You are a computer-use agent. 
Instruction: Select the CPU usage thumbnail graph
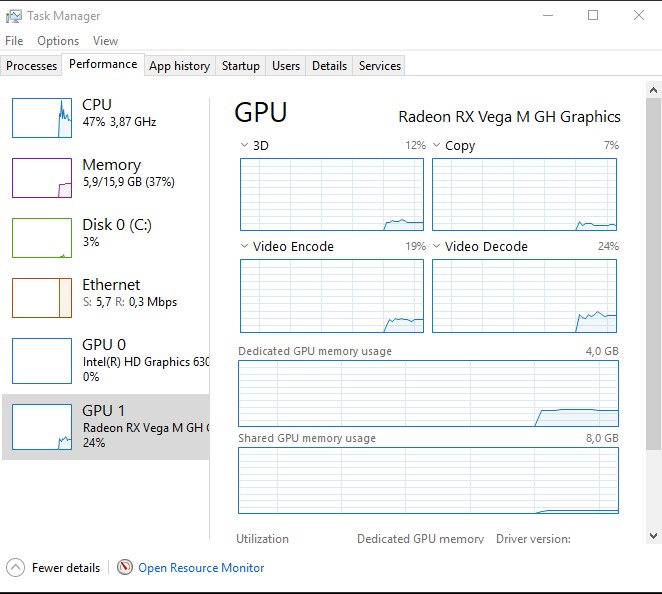tap(42, 118)
